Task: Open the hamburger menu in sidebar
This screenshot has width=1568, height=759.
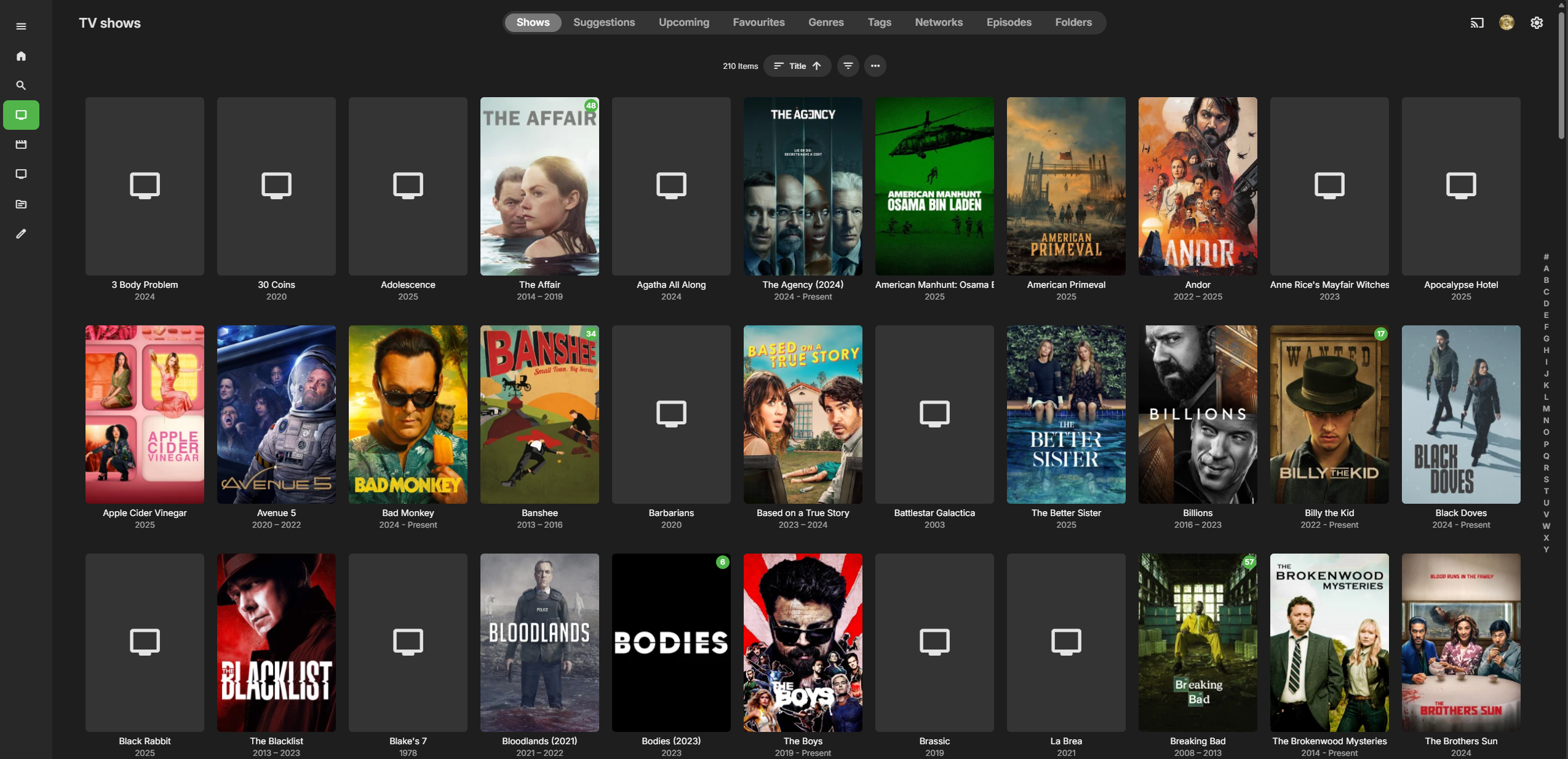Action: click(x=21, y=26)
